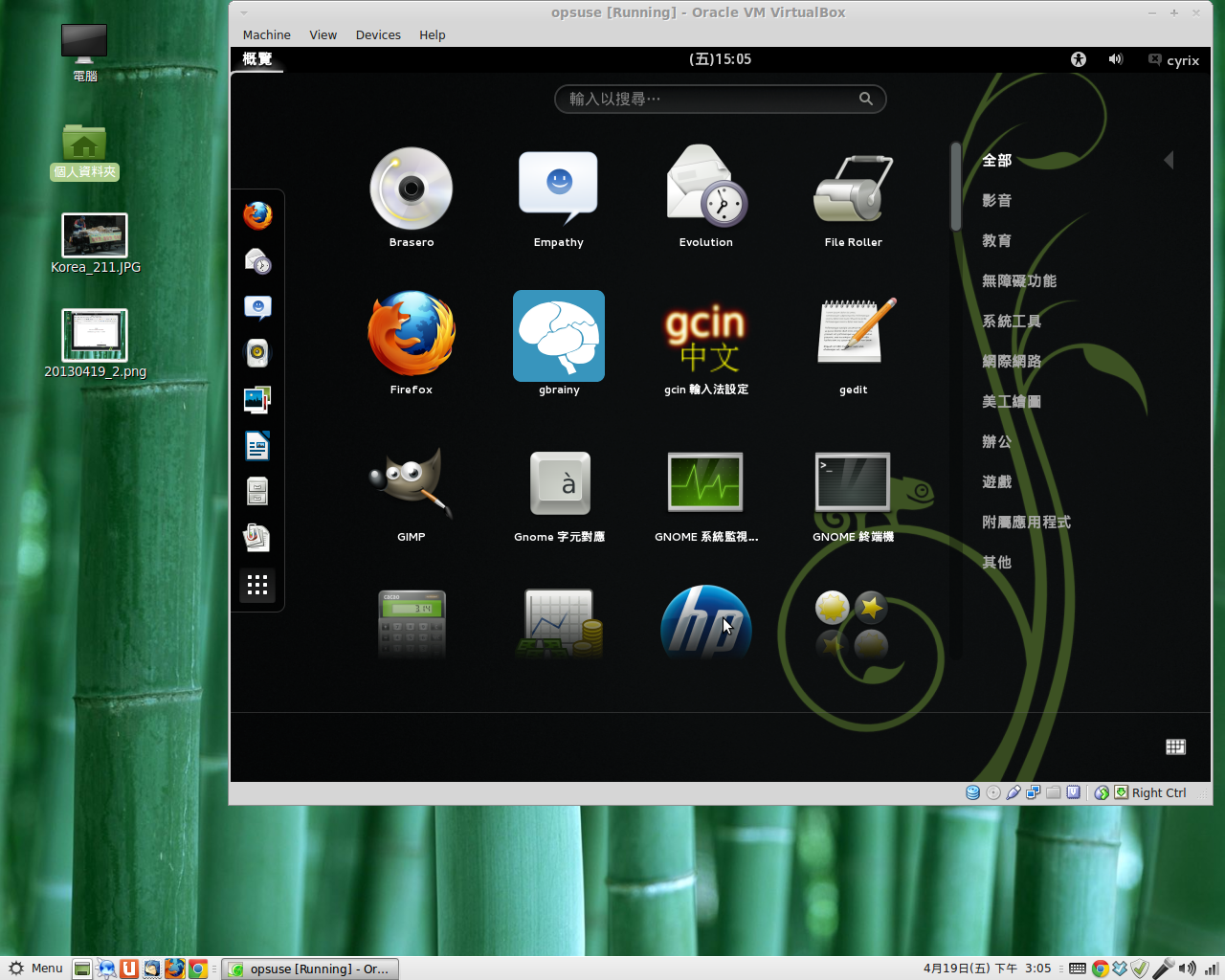Launch the speaker music player in dash

tap(257, 353)
